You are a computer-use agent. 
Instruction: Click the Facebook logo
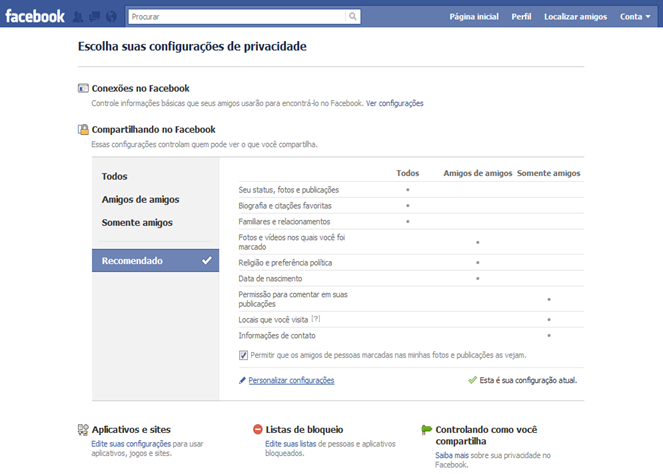click(x=35, y=16)
